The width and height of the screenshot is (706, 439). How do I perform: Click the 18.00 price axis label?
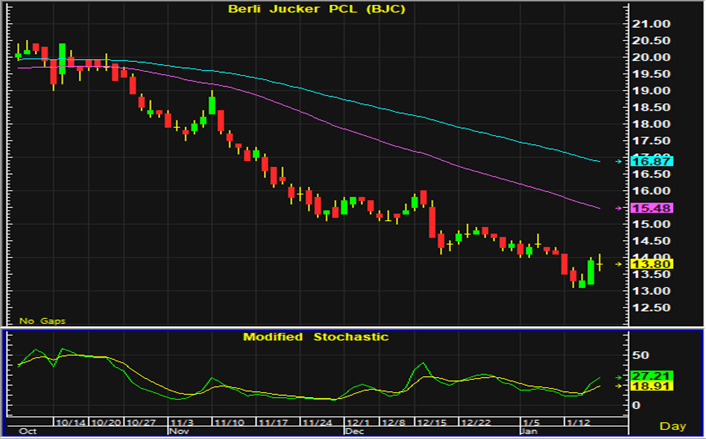click(x=650, y=124)
